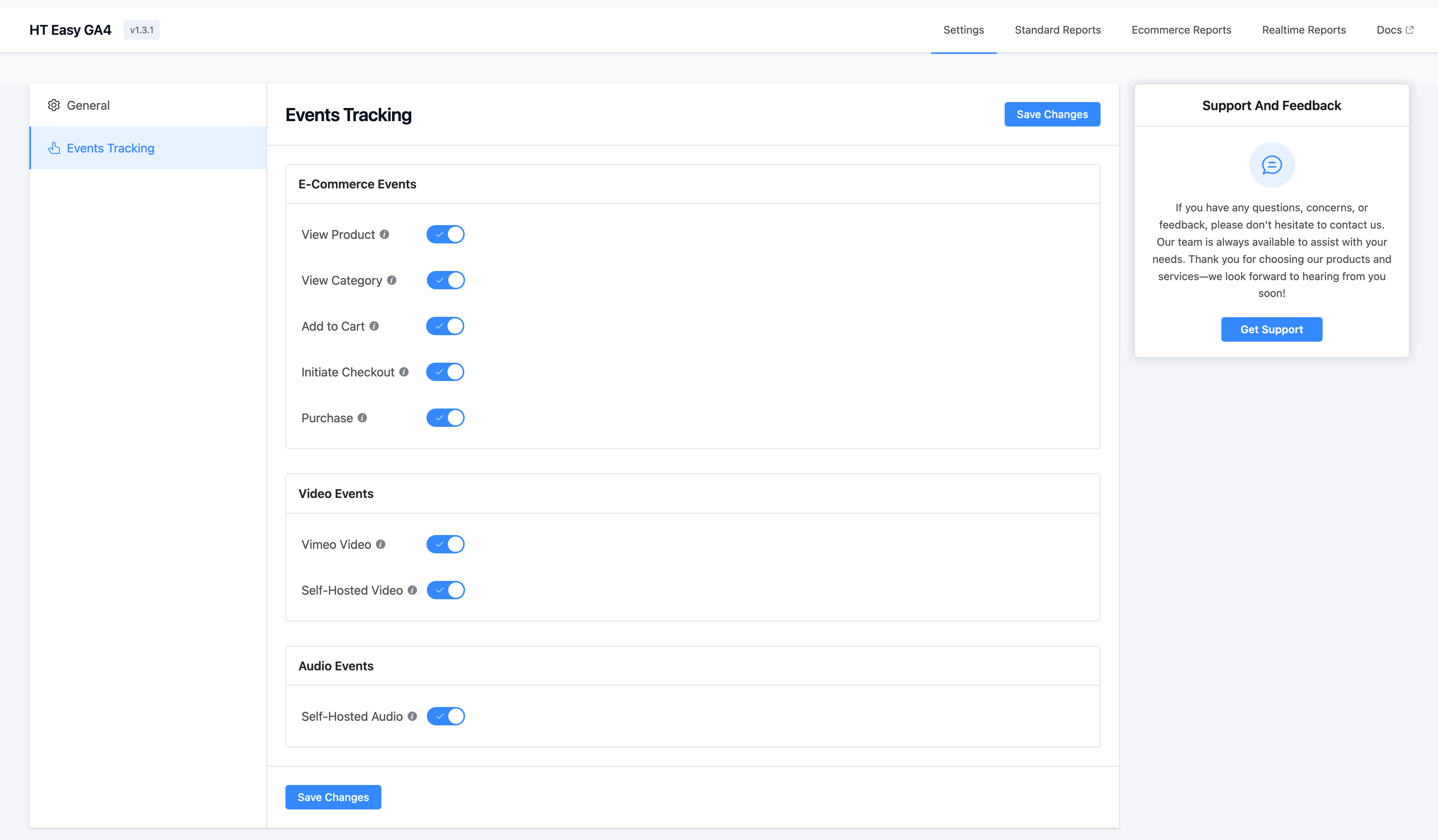Open the Docs link
Screen dimensions: 1438x840
[x=1395, y=30]
